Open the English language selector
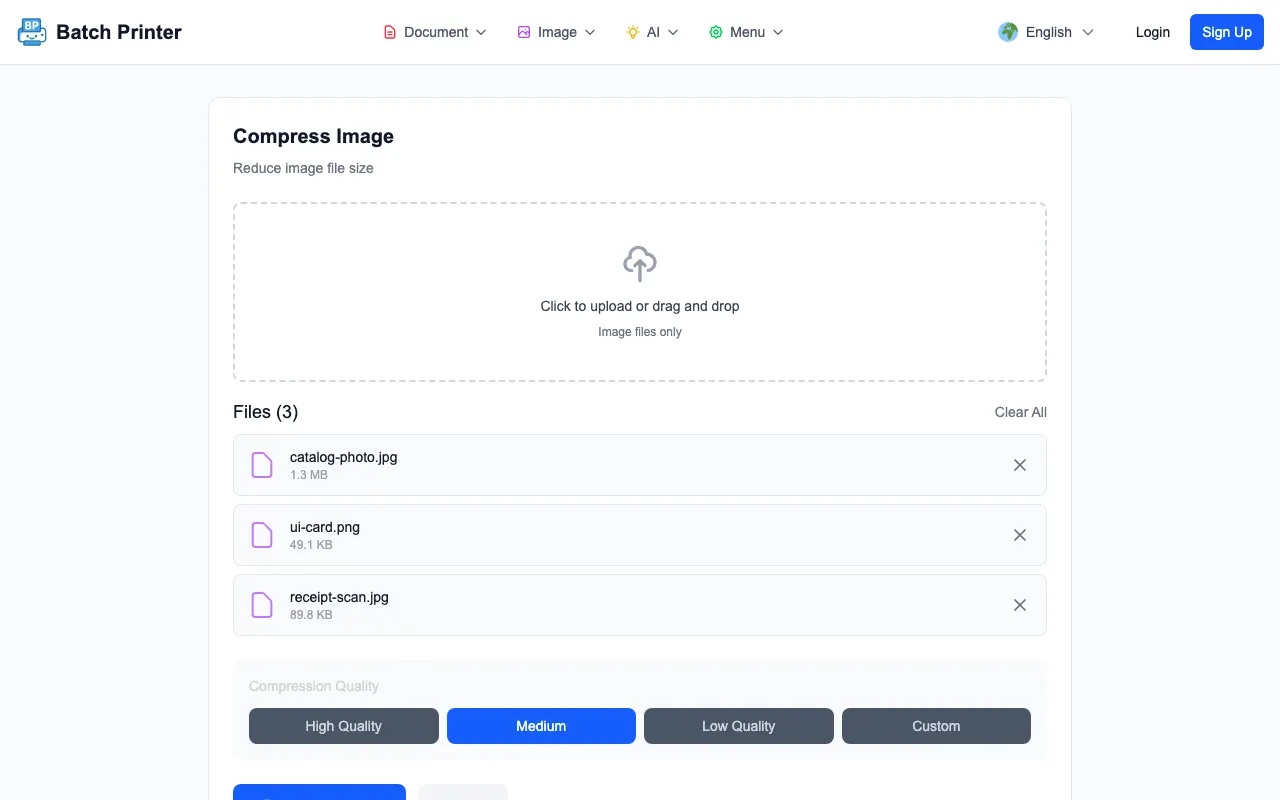1280x800 pixels. tap(1046, 32)
